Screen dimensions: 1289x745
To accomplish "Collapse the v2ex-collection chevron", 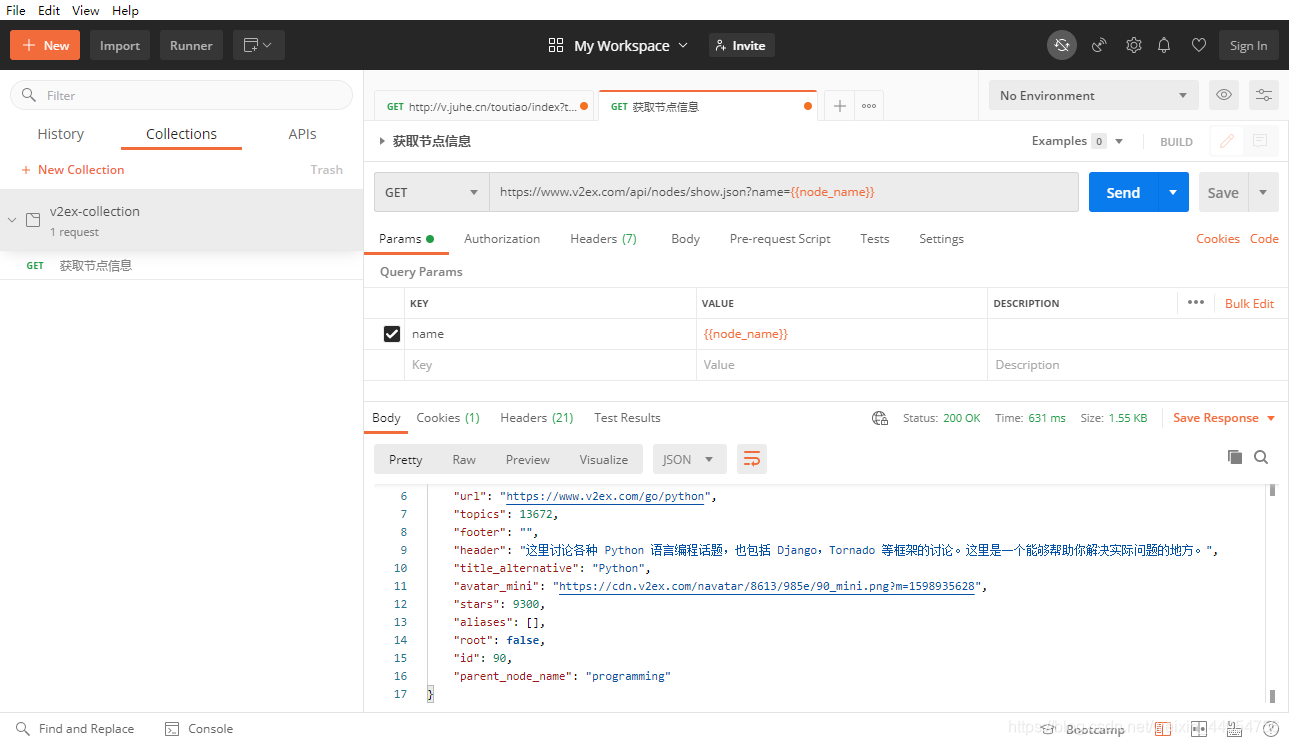I will pos(12,220).
